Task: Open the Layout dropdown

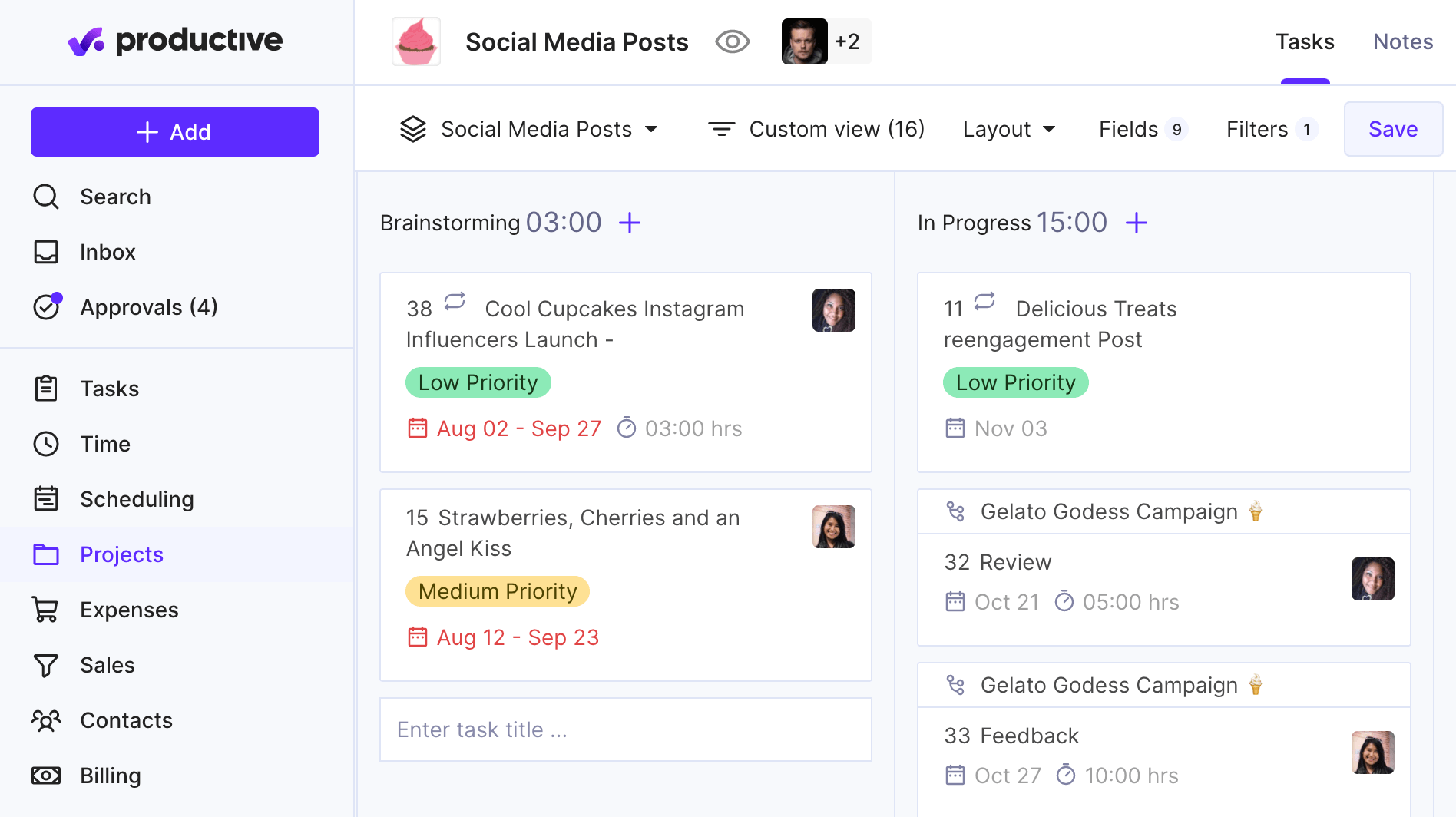Action: 1009,129
